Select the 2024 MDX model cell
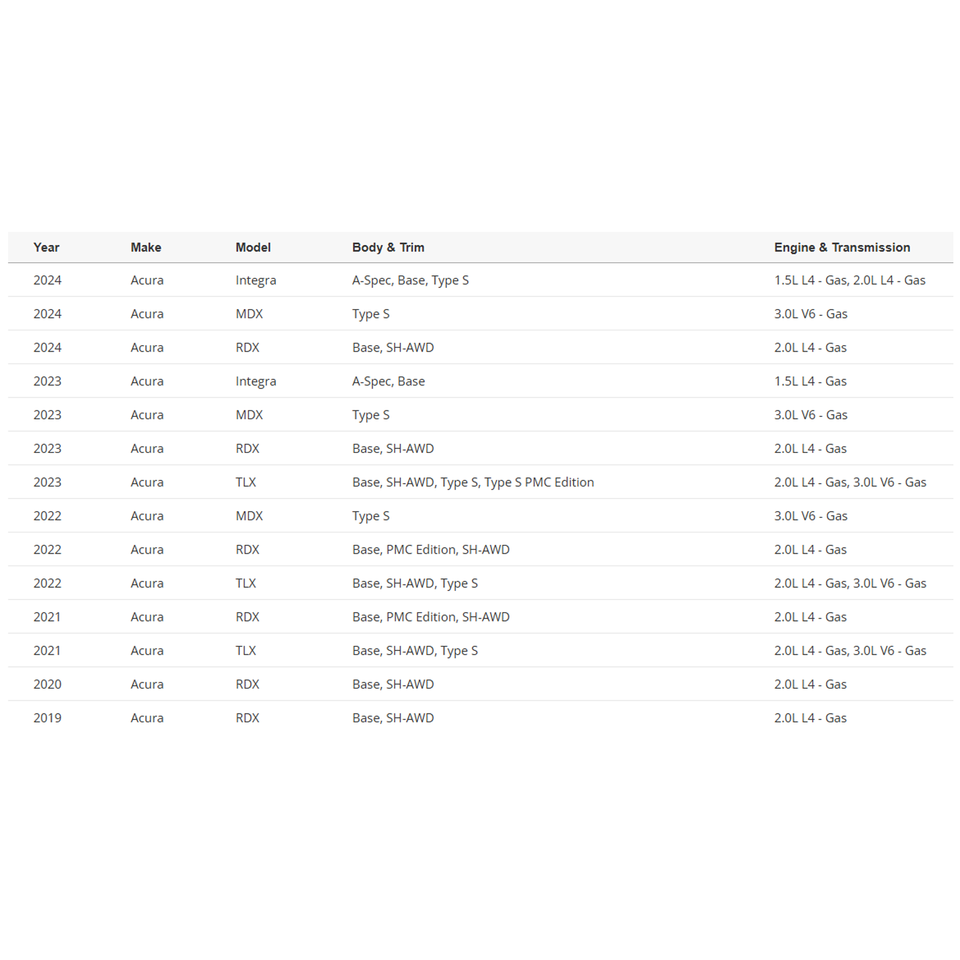The width and height of the screenshot is (960, 960). click(249, 314)
